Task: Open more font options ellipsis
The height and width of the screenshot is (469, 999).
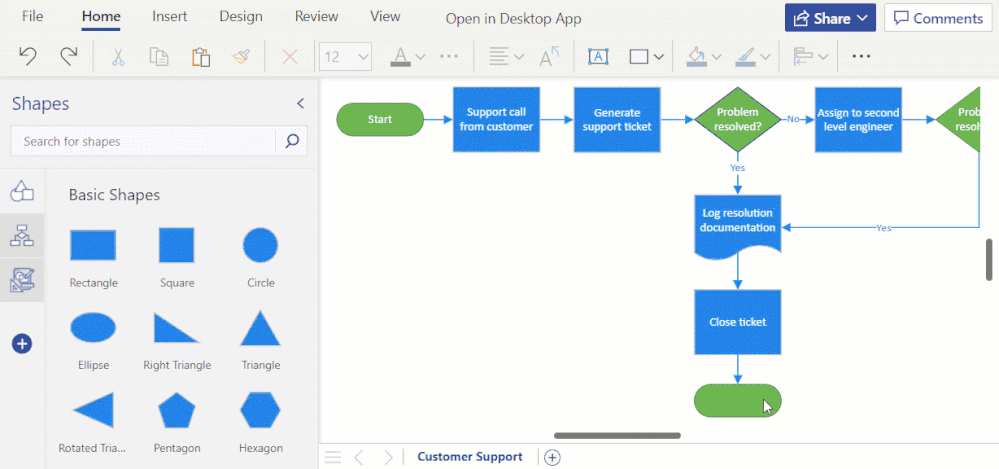Action: 449,56
